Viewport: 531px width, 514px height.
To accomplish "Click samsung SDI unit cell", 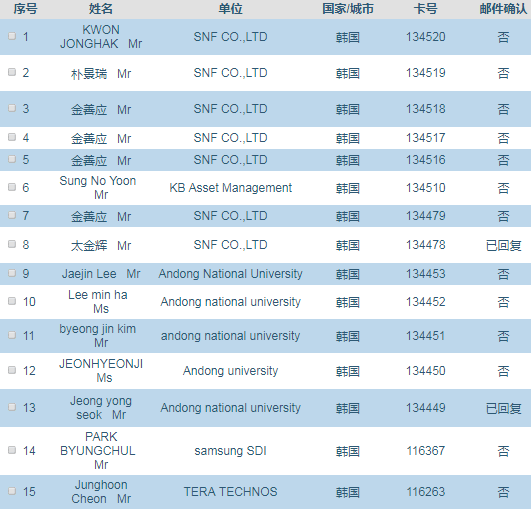I will click(x=230, y=451).
